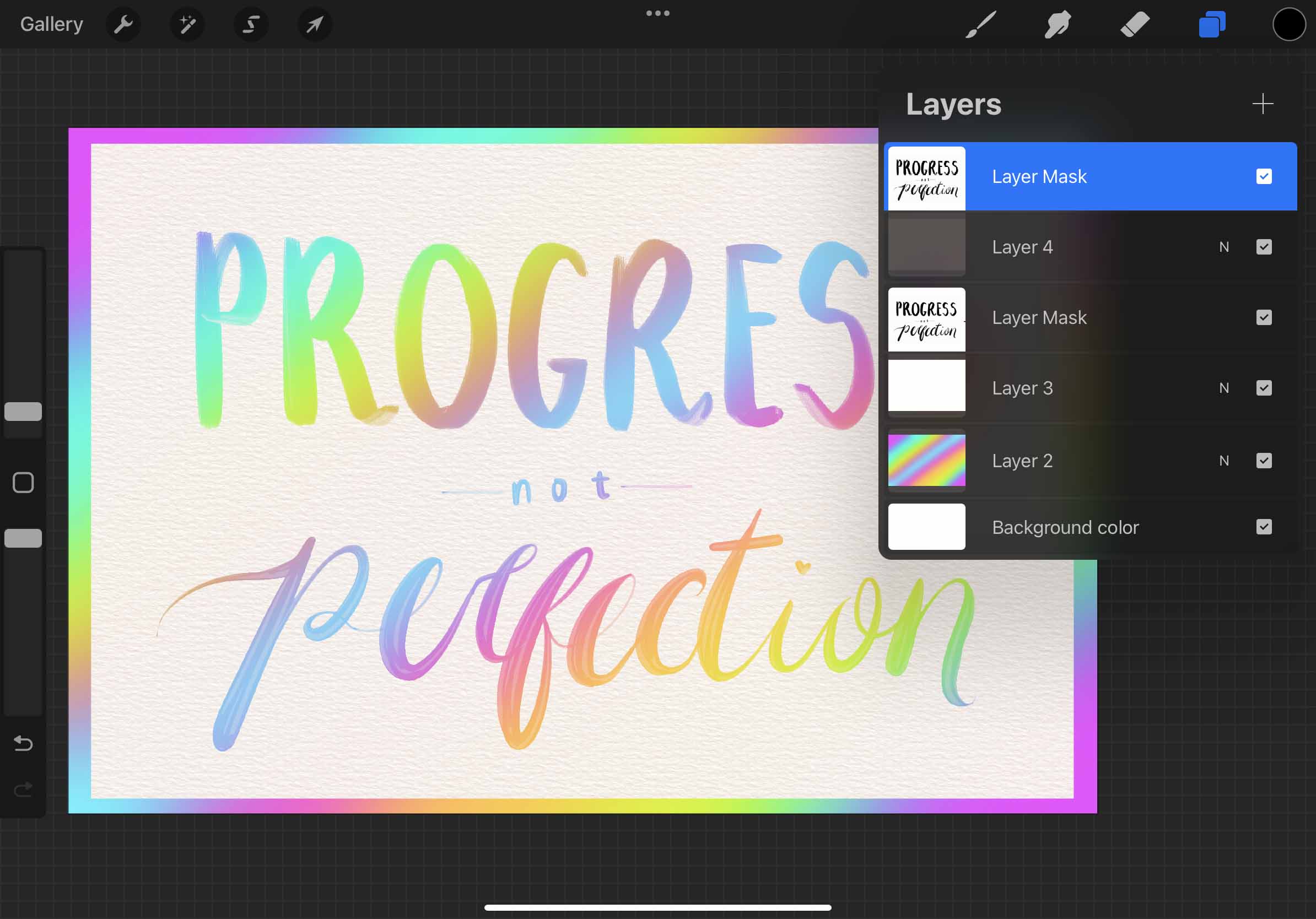Close the Layers panel icon

(x=1212, y=25)
